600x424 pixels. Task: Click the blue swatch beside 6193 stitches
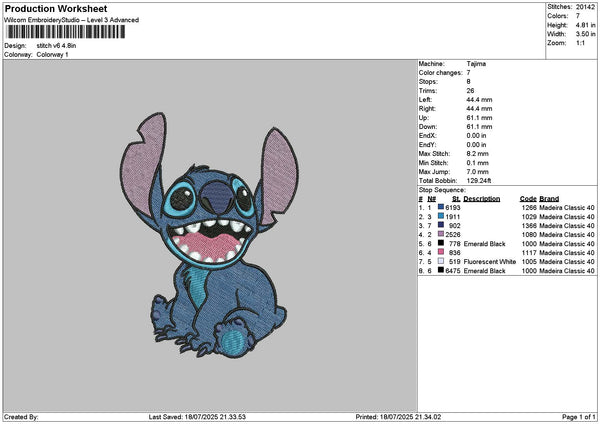pyautogui.click(x=441, y=207)
